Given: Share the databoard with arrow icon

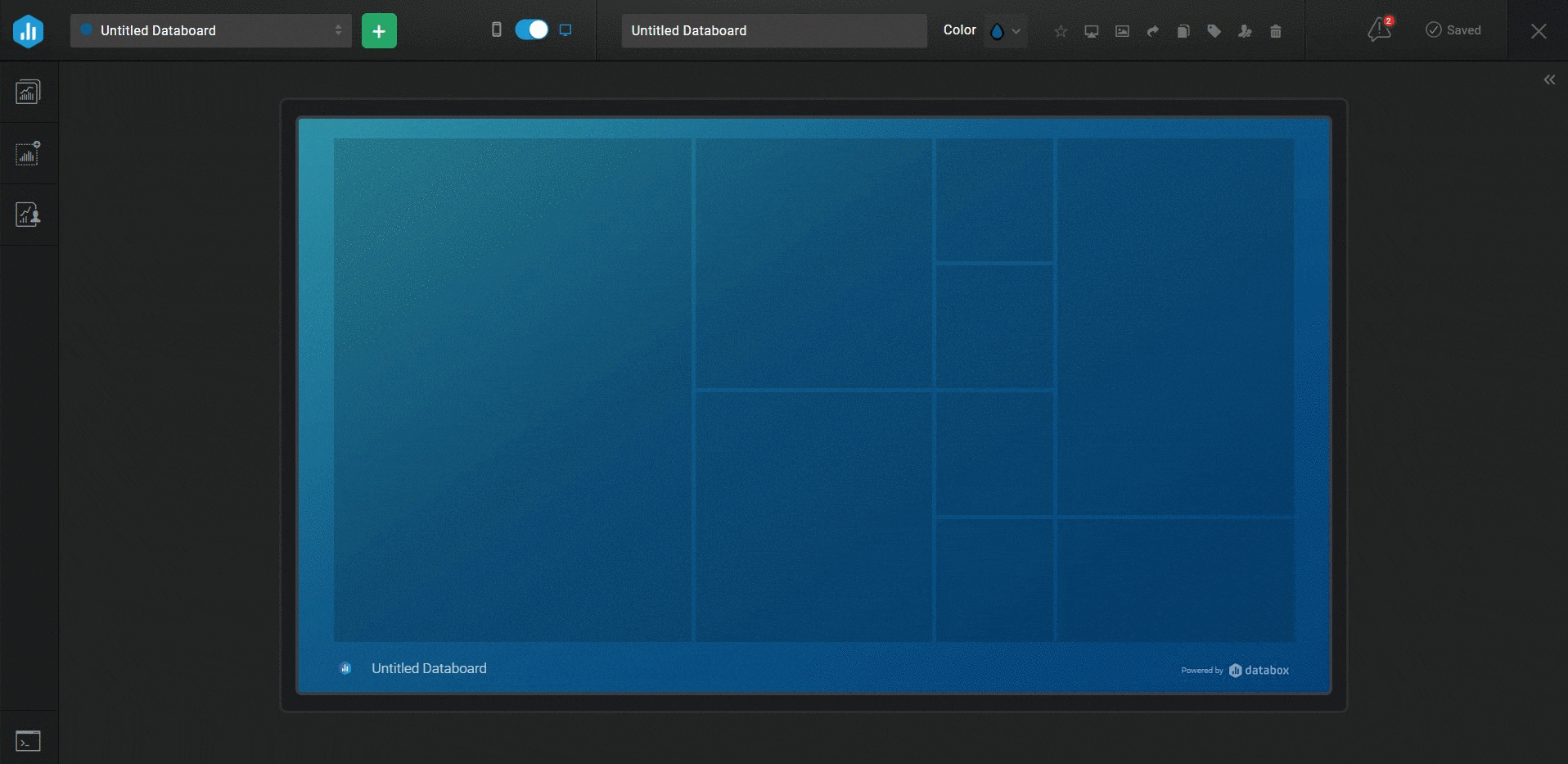Looking at the screenshot, I should (x=1153, y=31).
